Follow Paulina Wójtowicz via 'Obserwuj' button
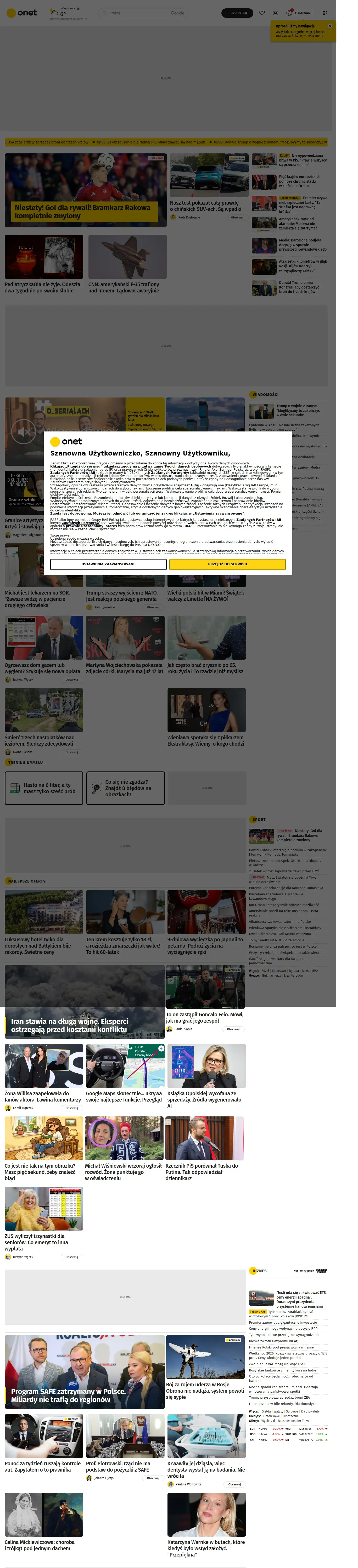Viewport: 358px width, 1568px height. click(235, 1484)
